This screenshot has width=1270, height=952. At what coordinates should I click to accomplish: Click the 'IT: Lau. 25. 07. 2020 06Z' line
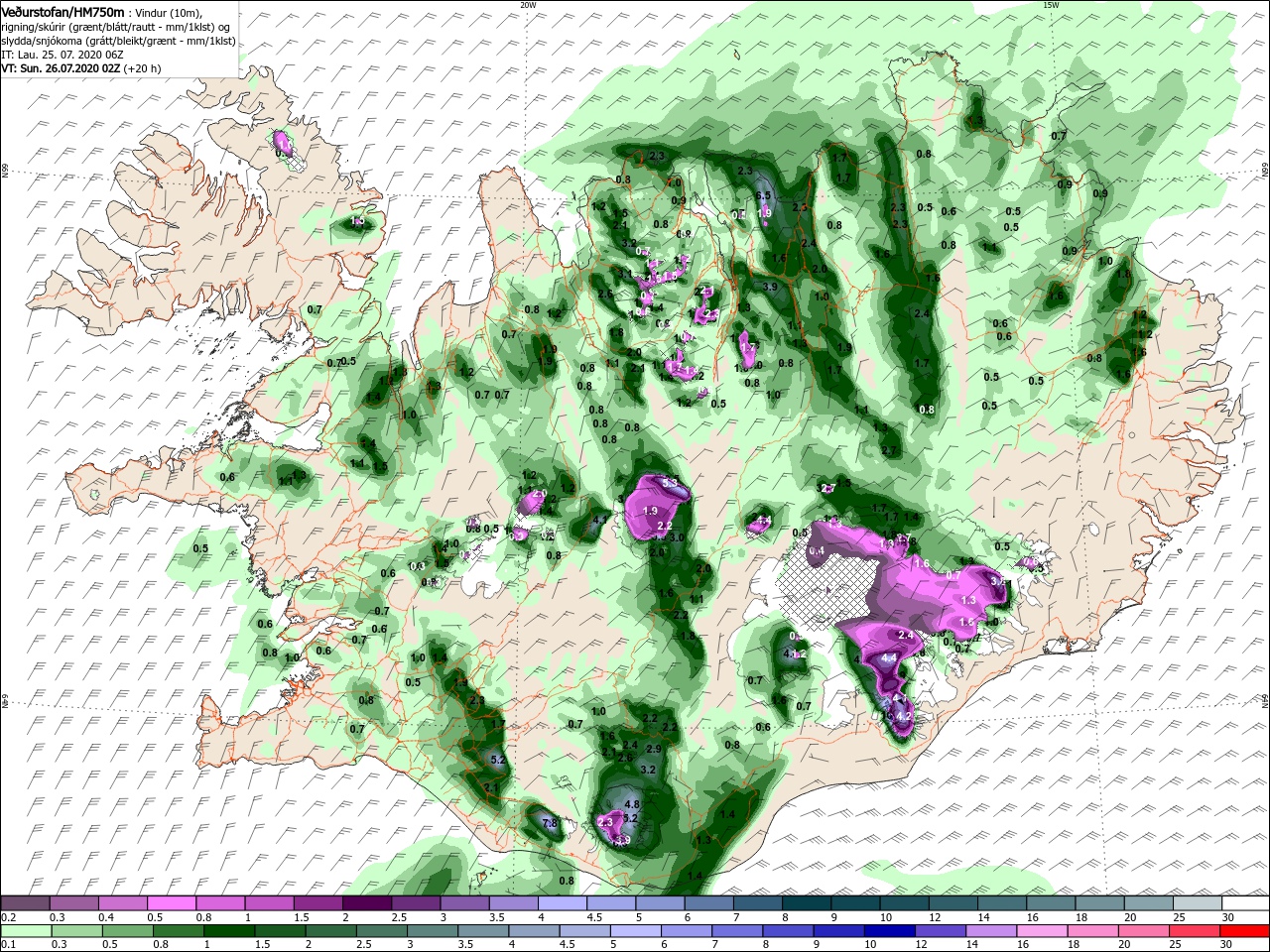pyautogui.click(x=63, y=55)
